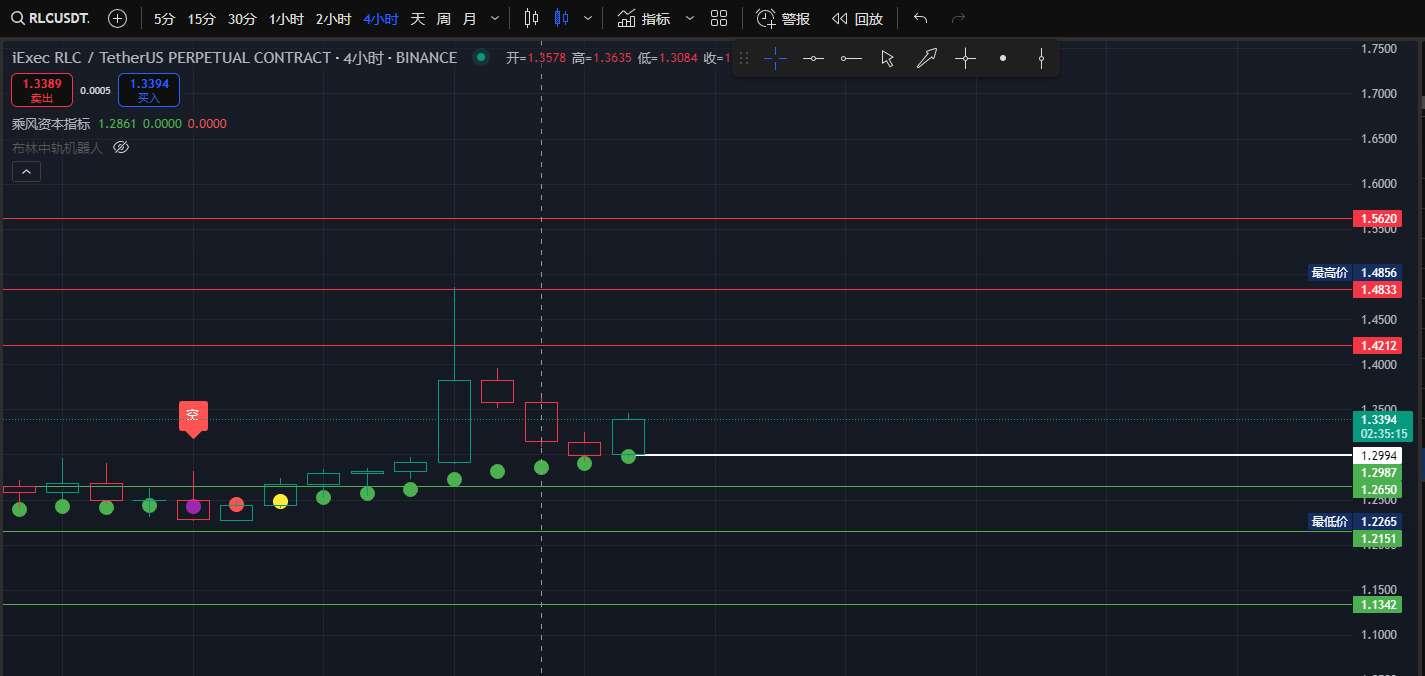Switch to the 15分 timeframe
Screen dimensions: 1425x676
tap(201, 19)
